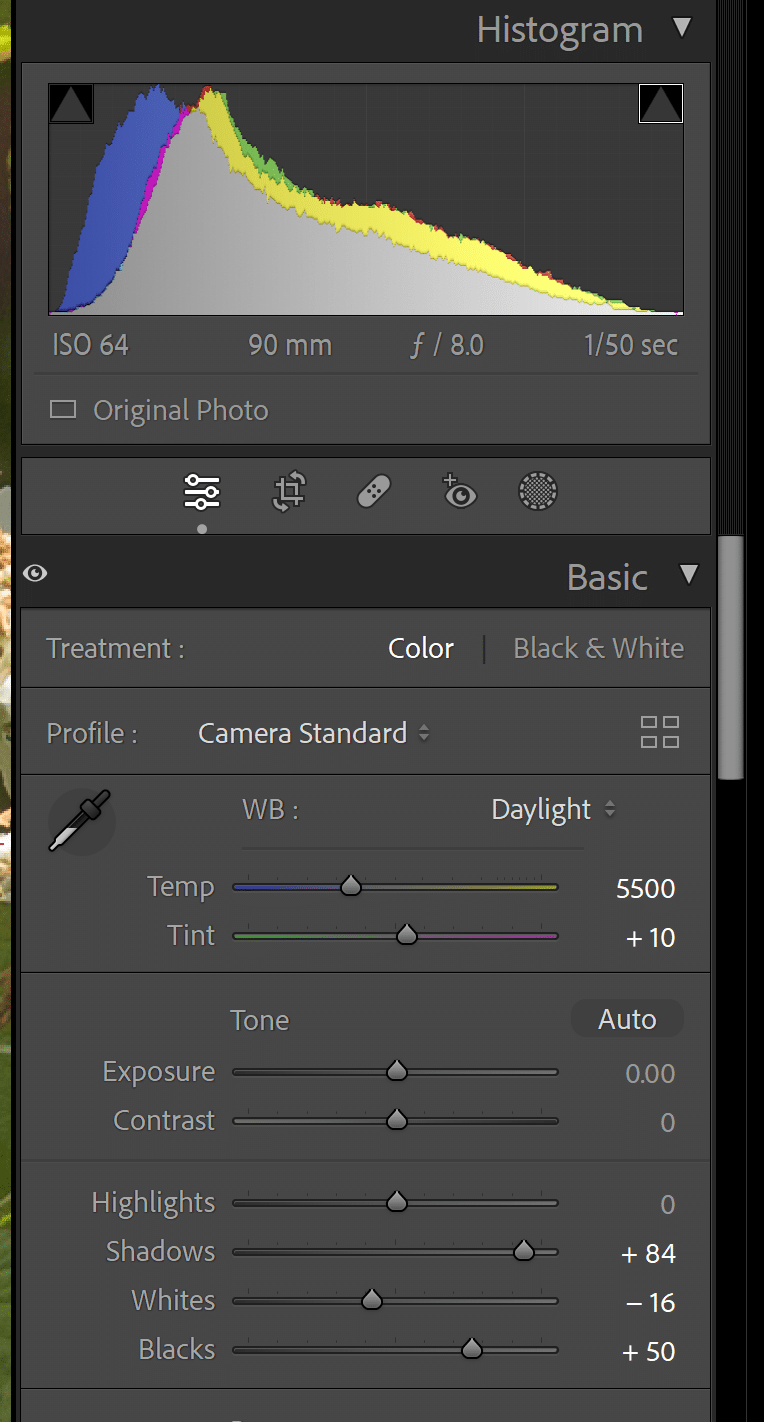Select the Edit sliders tool icon
The image size is (764, 1422).
click(x=202, y=492)
